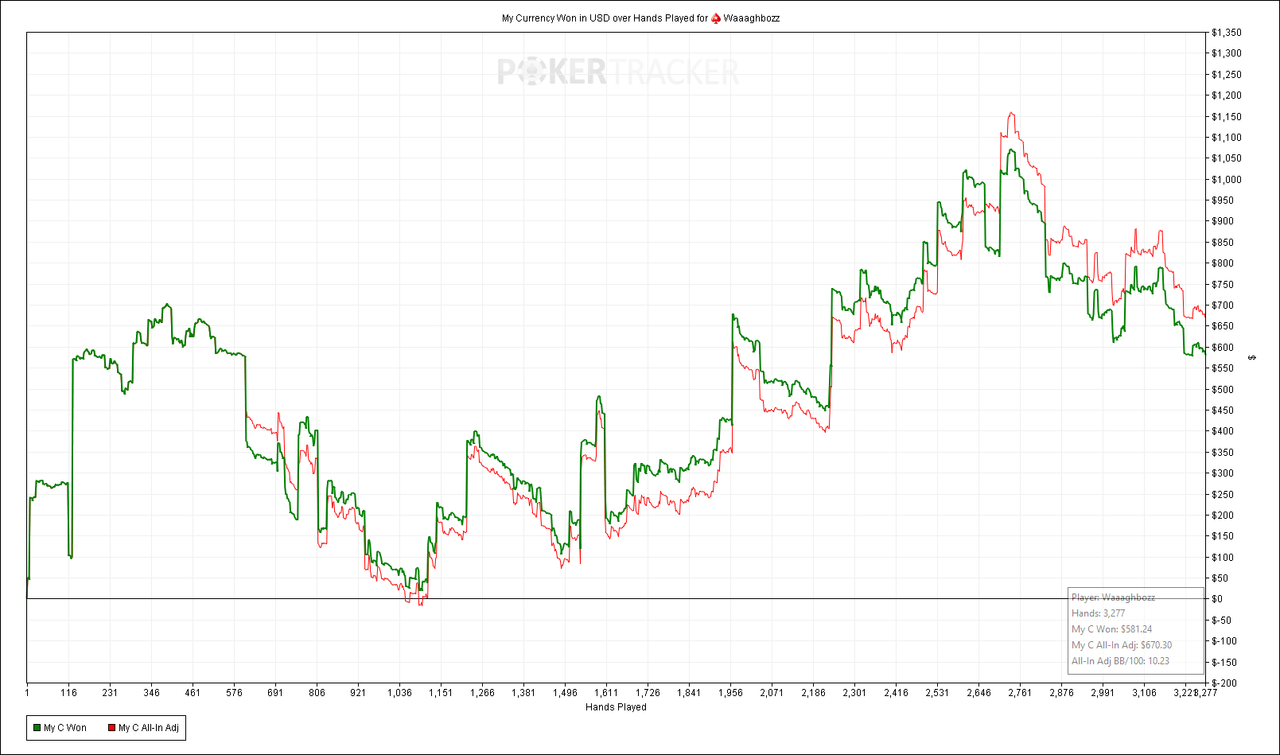1280x755 pixels.
Task: Click the $600 y-axis tick label
Action: pos(1222,347)
